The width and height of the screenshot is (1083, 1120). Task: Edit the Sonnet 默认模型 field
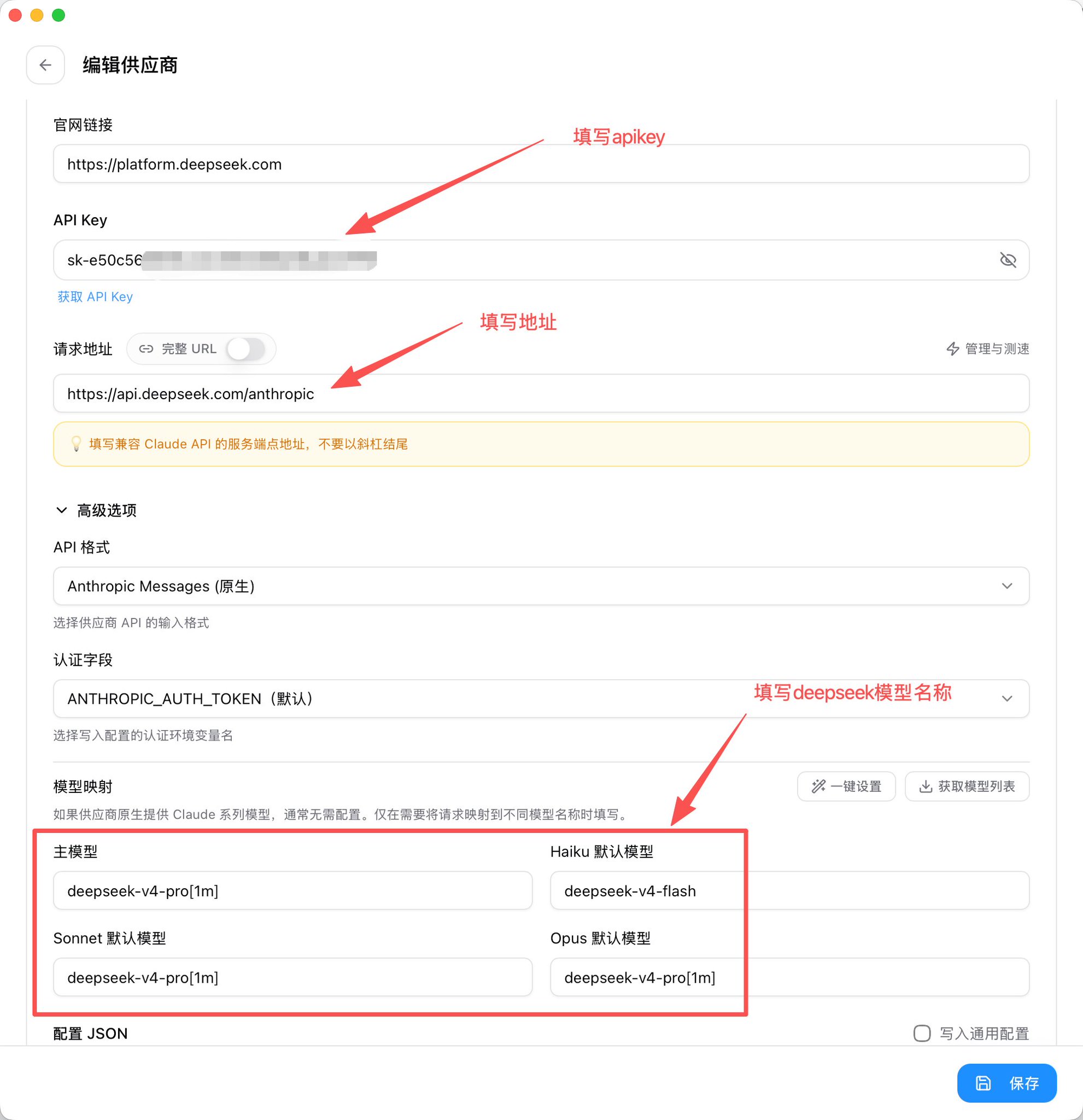tap(292, 977)
